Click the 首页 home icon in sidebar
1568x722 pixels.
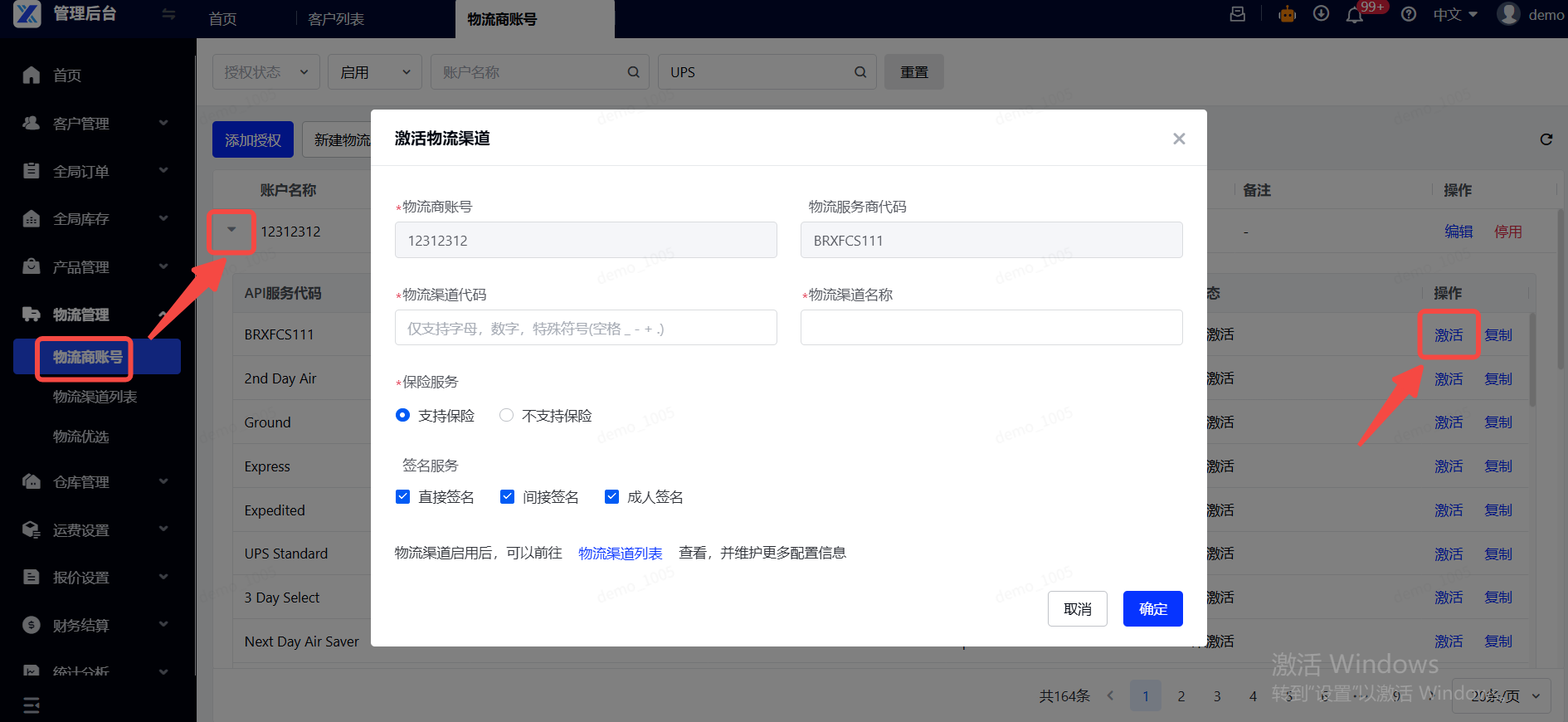(x=32, y=75)
